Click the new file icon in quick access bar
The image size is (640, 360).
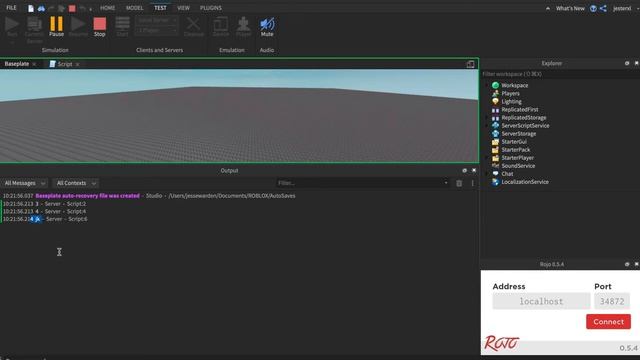pyautogui.click(x=31, y=8)
